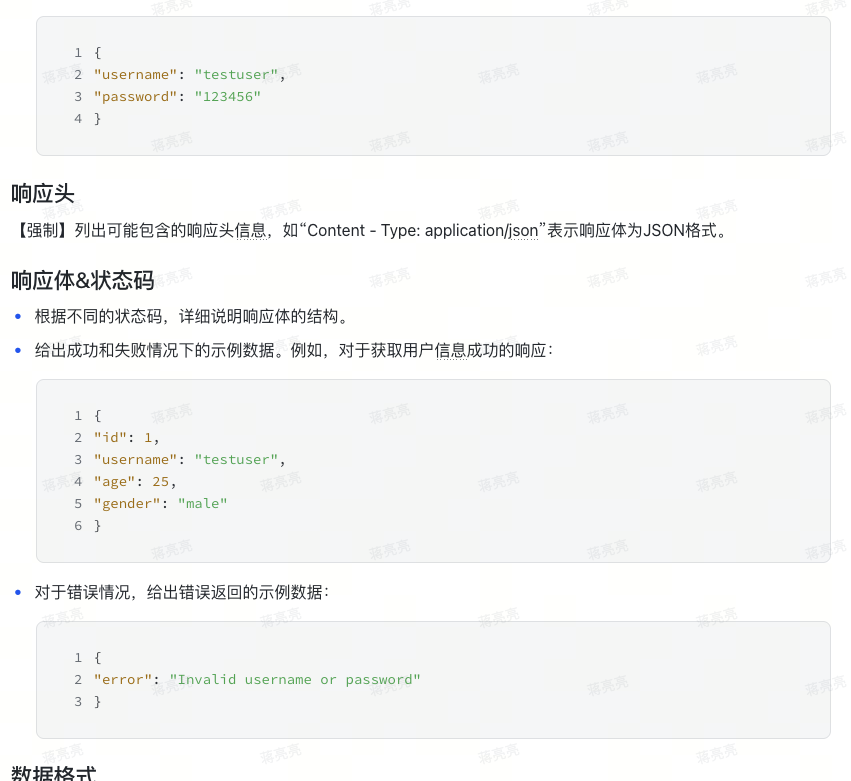Screen dimensions: 851x781
Task: Click the underlined word json in 响应头 paragraph
Action: click(523, 231)
